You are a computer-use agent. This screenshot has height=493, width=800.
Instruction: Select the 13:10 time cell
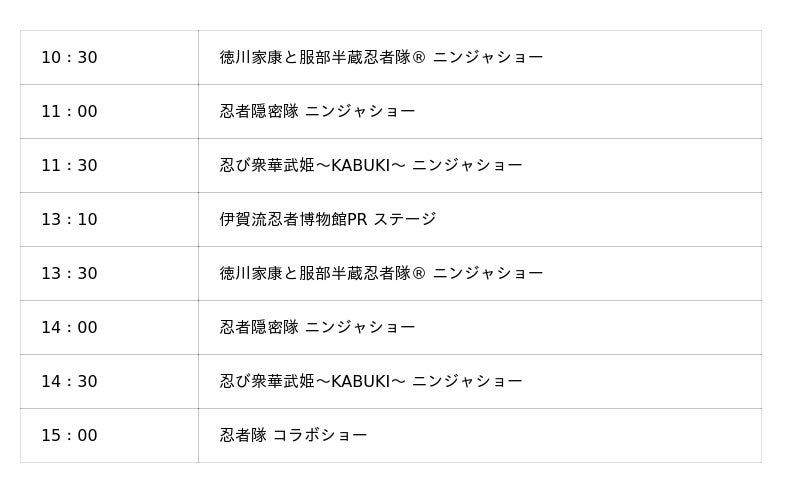pos(69,220)
